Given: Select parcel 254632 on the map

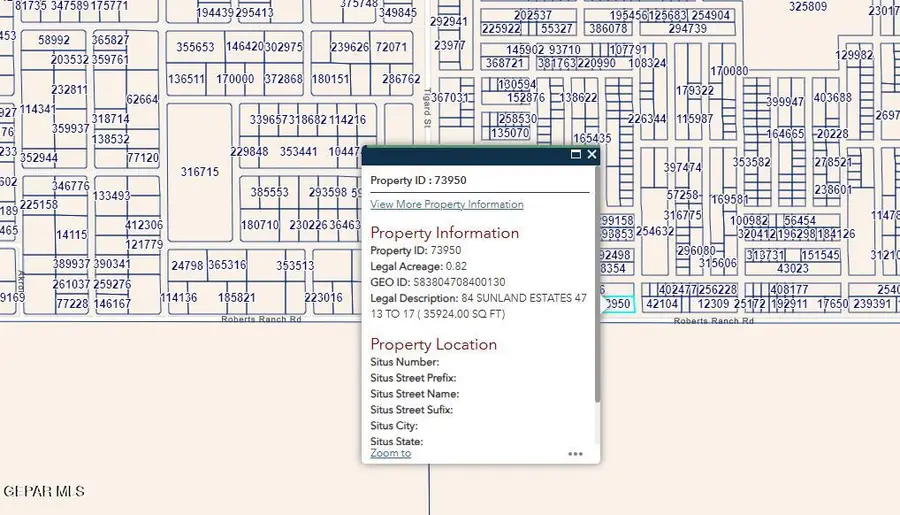Looking at the screenshot, I should coord(654,231).
